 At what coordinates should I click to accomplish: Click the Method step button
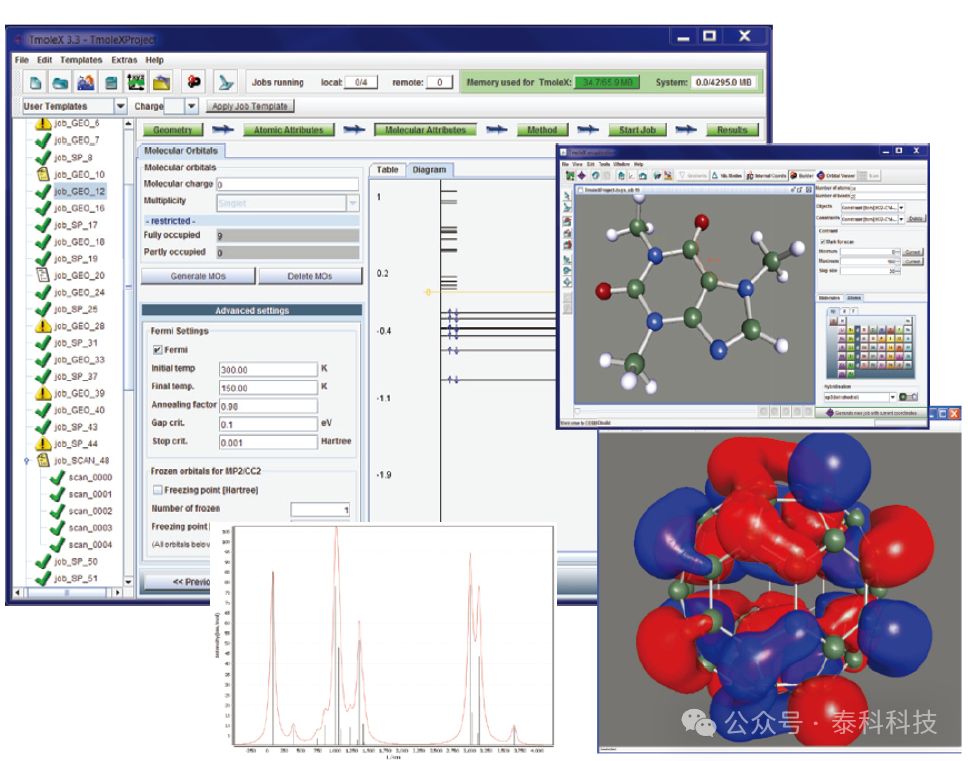pos(542,130)
